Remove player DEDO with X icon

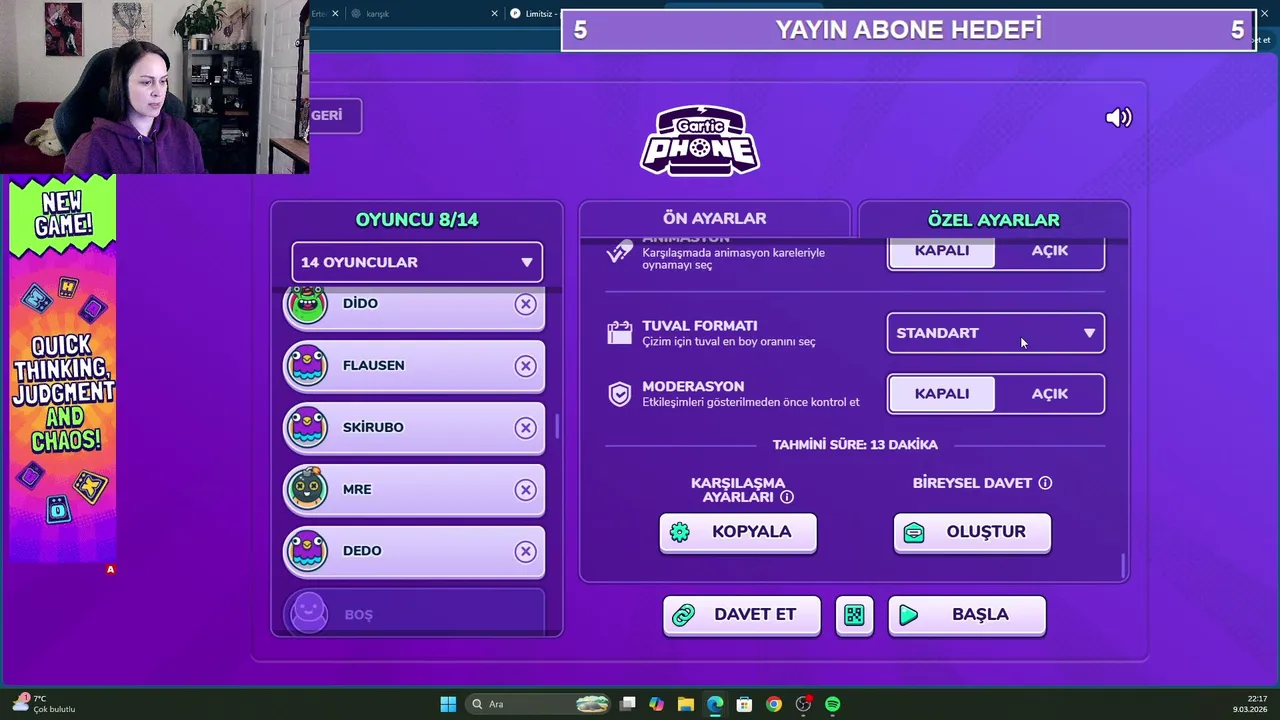tap(525, 551)
